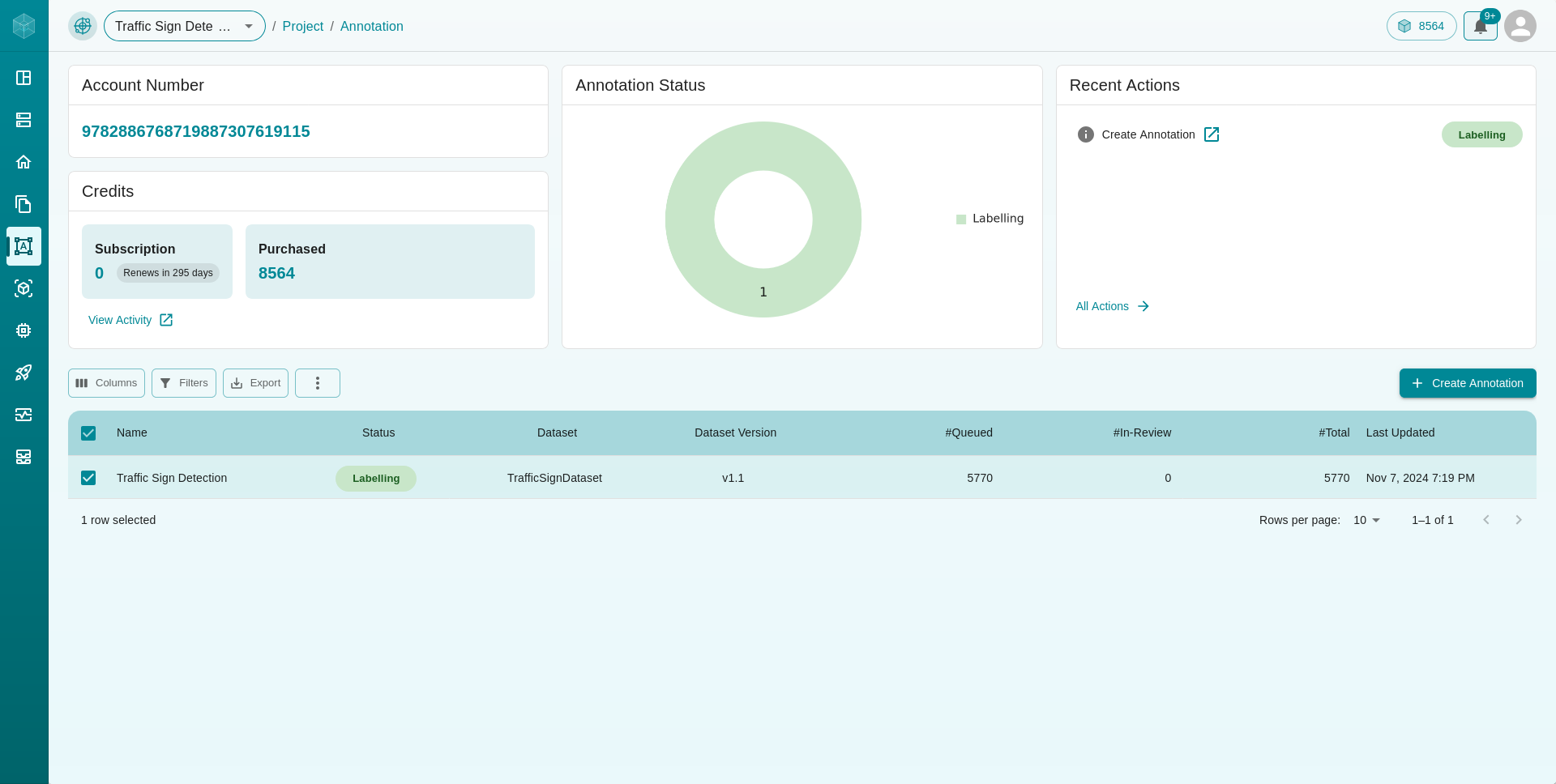Click the Purchased 8564 credits card

390,262
